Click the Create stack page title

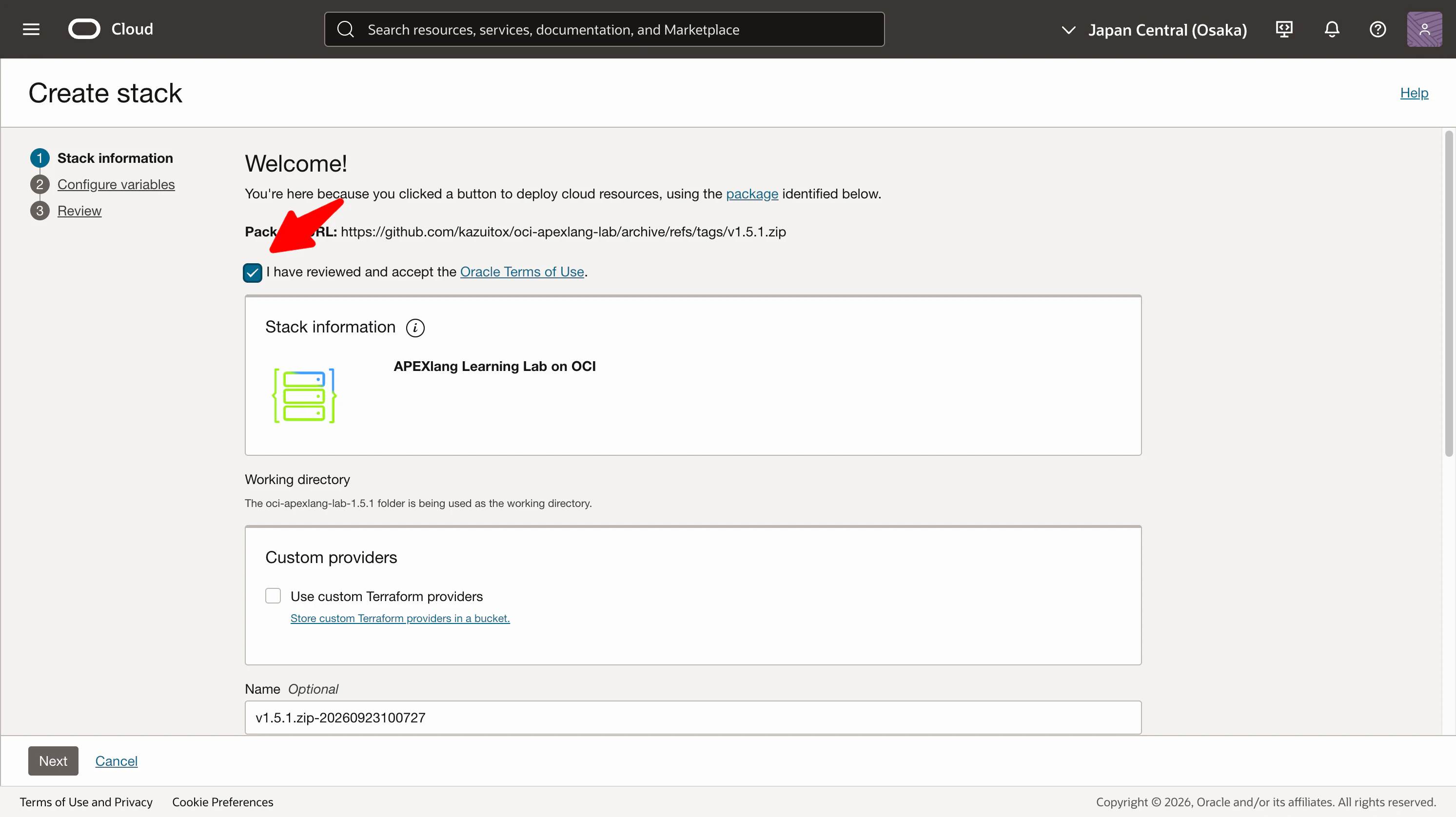[x=105, y=93]
